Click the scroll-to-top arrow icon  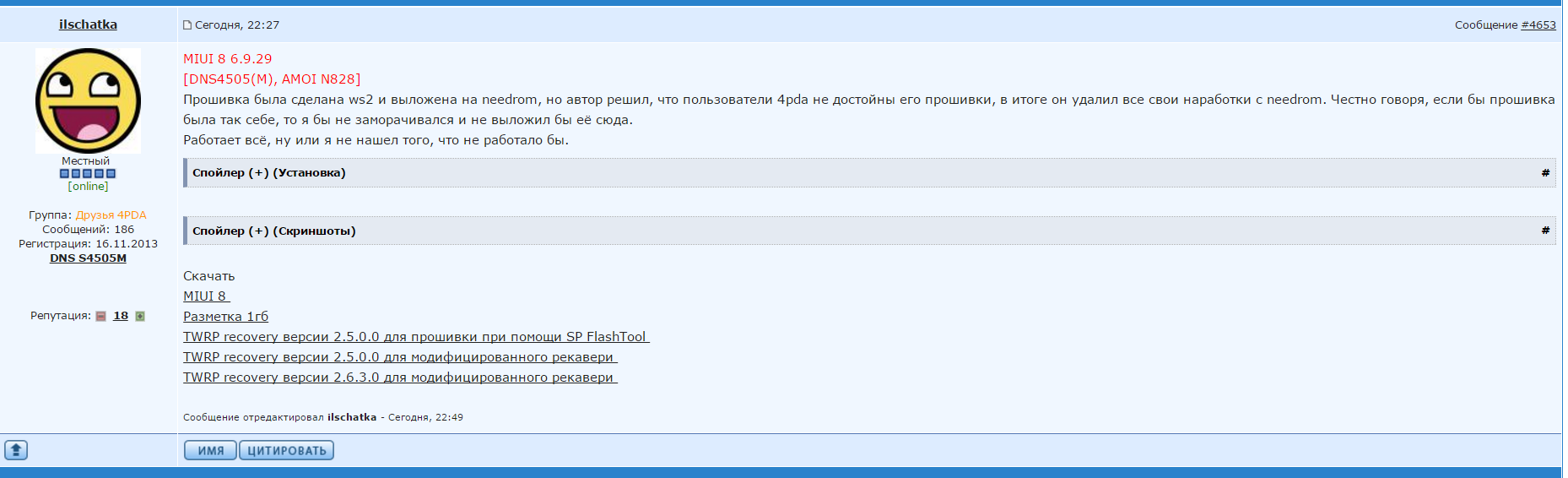point(16,450)
